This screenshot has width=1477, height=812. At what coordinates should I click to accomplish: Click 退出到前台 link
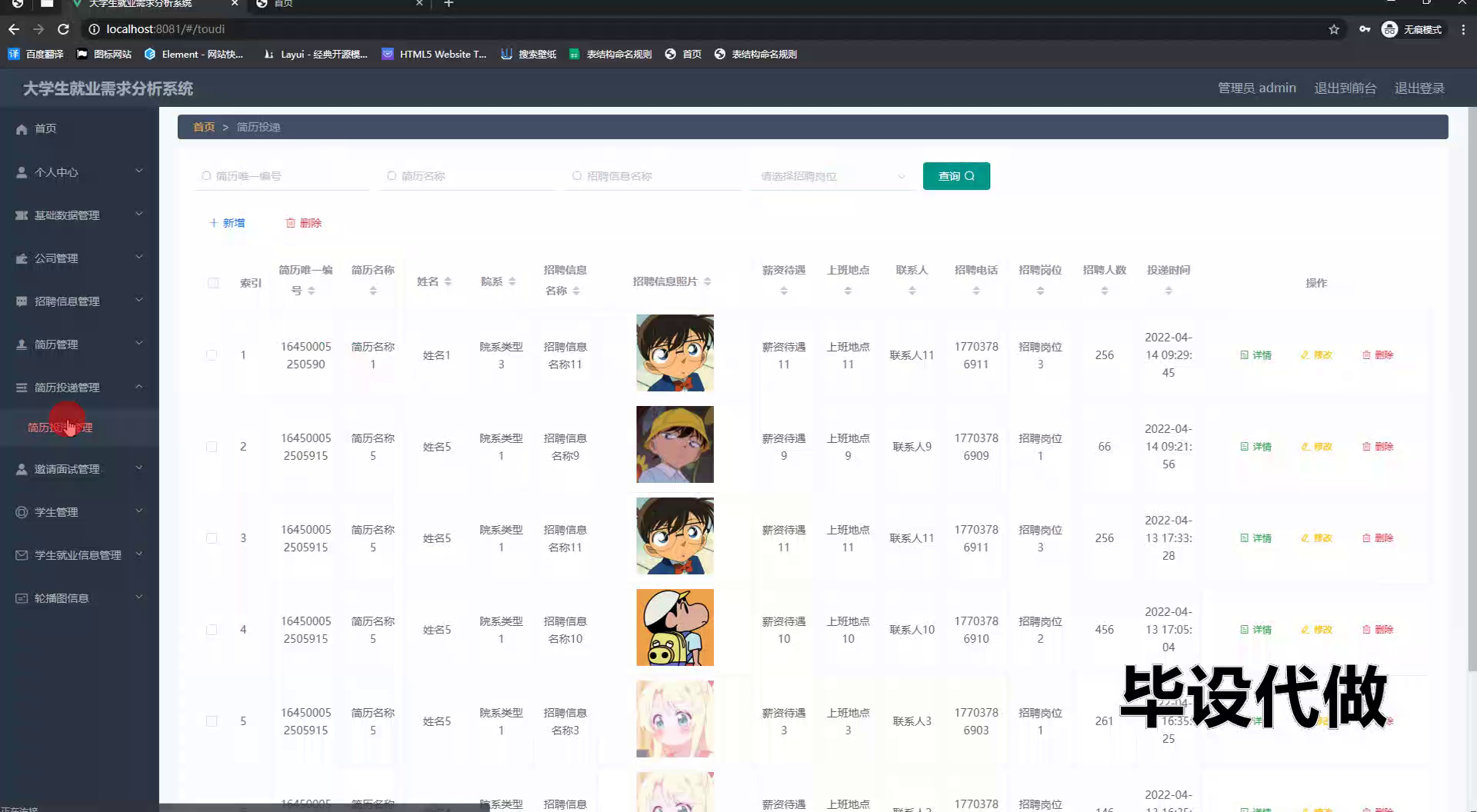tap(1345, 88)
